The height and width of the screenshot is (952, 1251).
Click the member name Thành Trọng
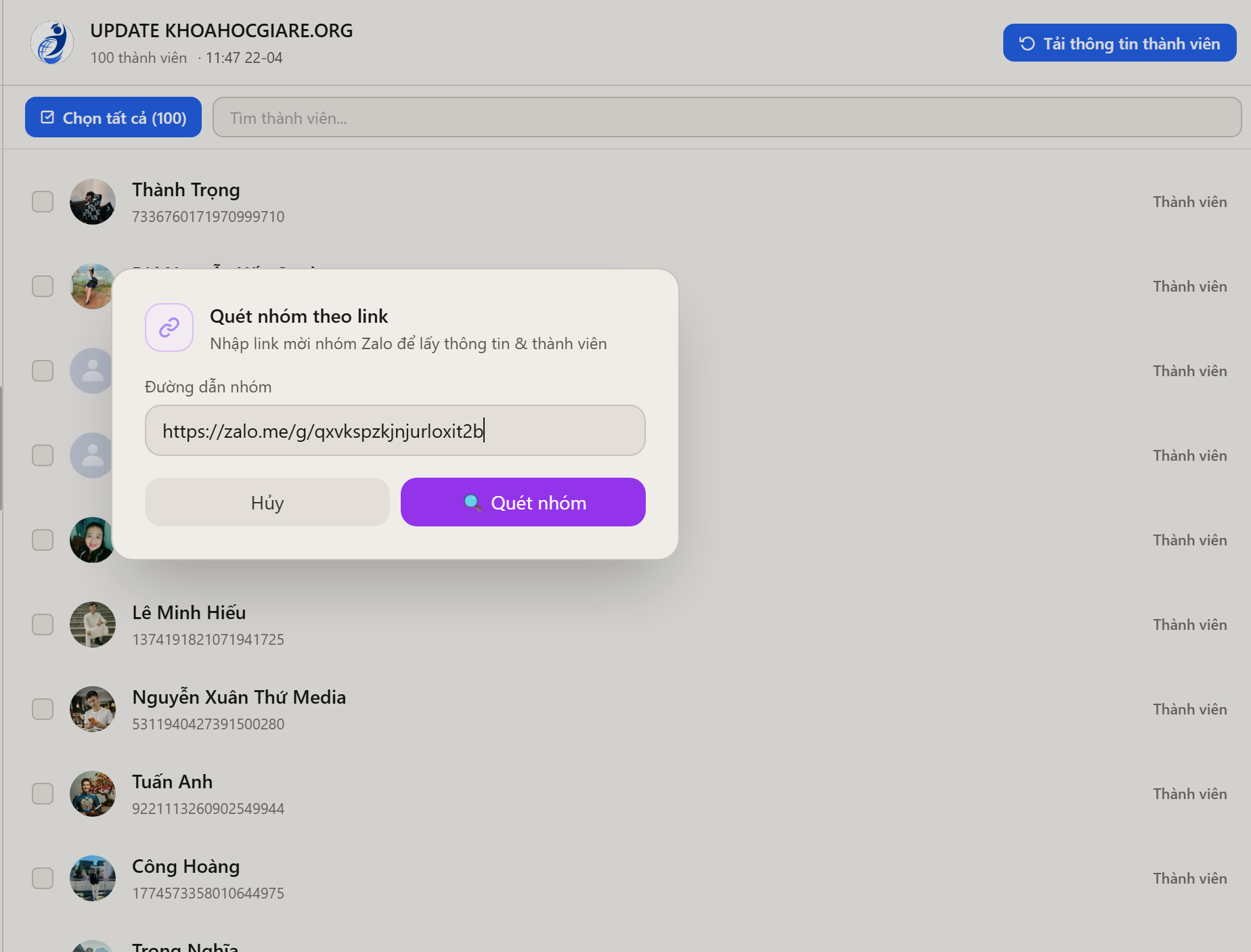[x=186, y=190]
